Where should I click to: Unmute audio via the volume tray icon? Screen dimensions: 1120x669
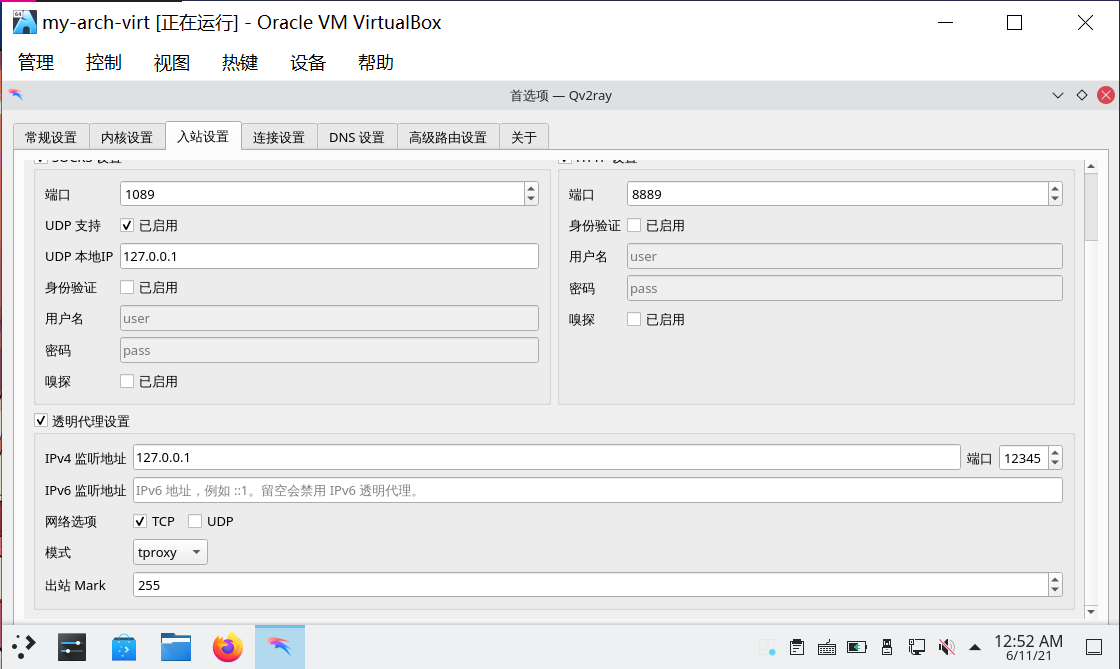[x=946, y=646]
